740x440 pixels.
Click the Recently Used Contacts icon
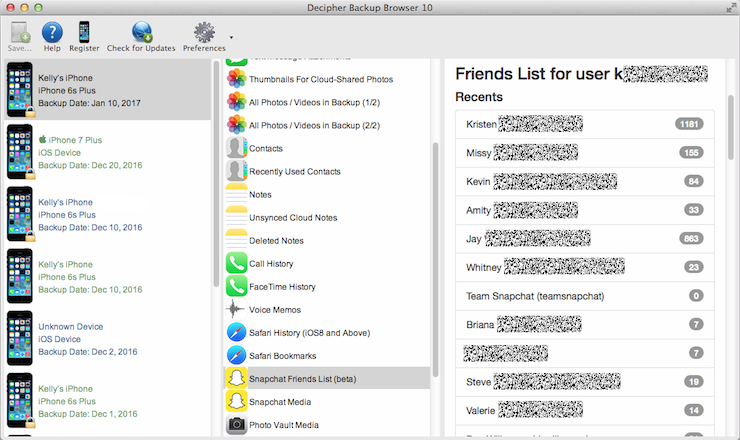click(x=236, y=171)
